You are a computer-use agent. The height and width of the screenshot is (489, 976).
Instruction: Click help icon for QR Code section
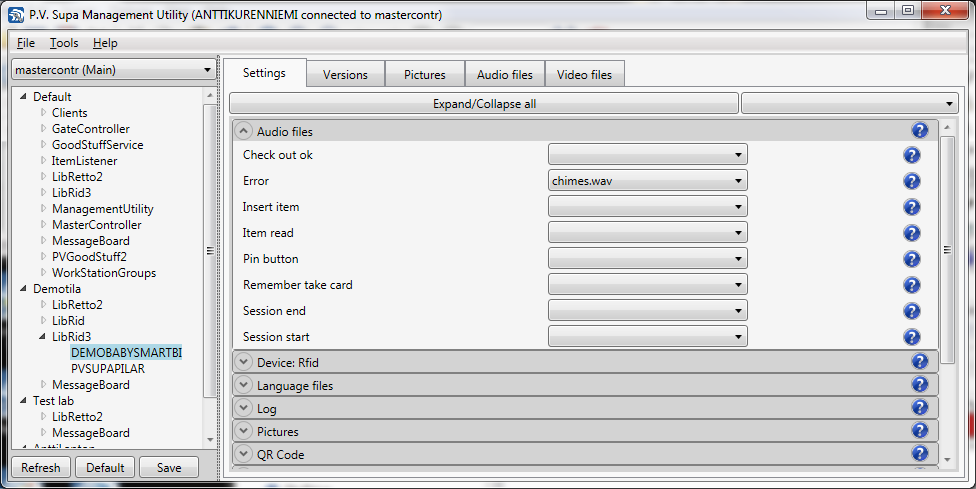[920, 454]
